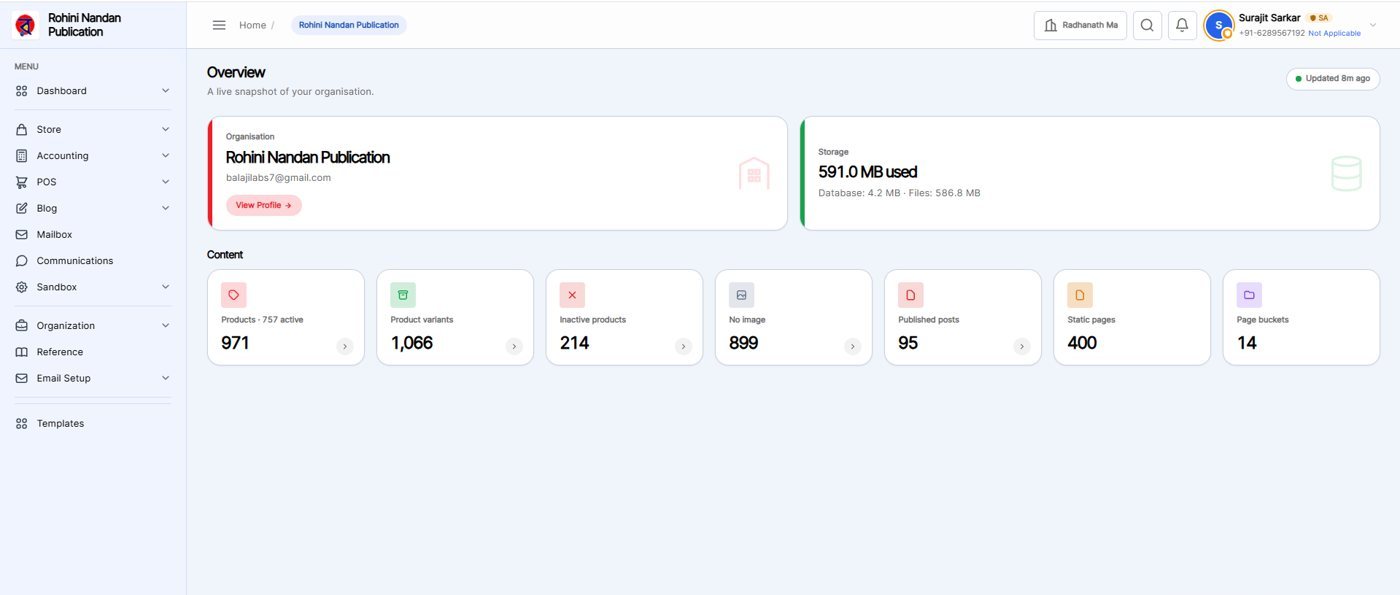Click the Page buckets count 14
This screenshot has height=595, width=1400.
pyautogui.click(x=1247, y=343)
